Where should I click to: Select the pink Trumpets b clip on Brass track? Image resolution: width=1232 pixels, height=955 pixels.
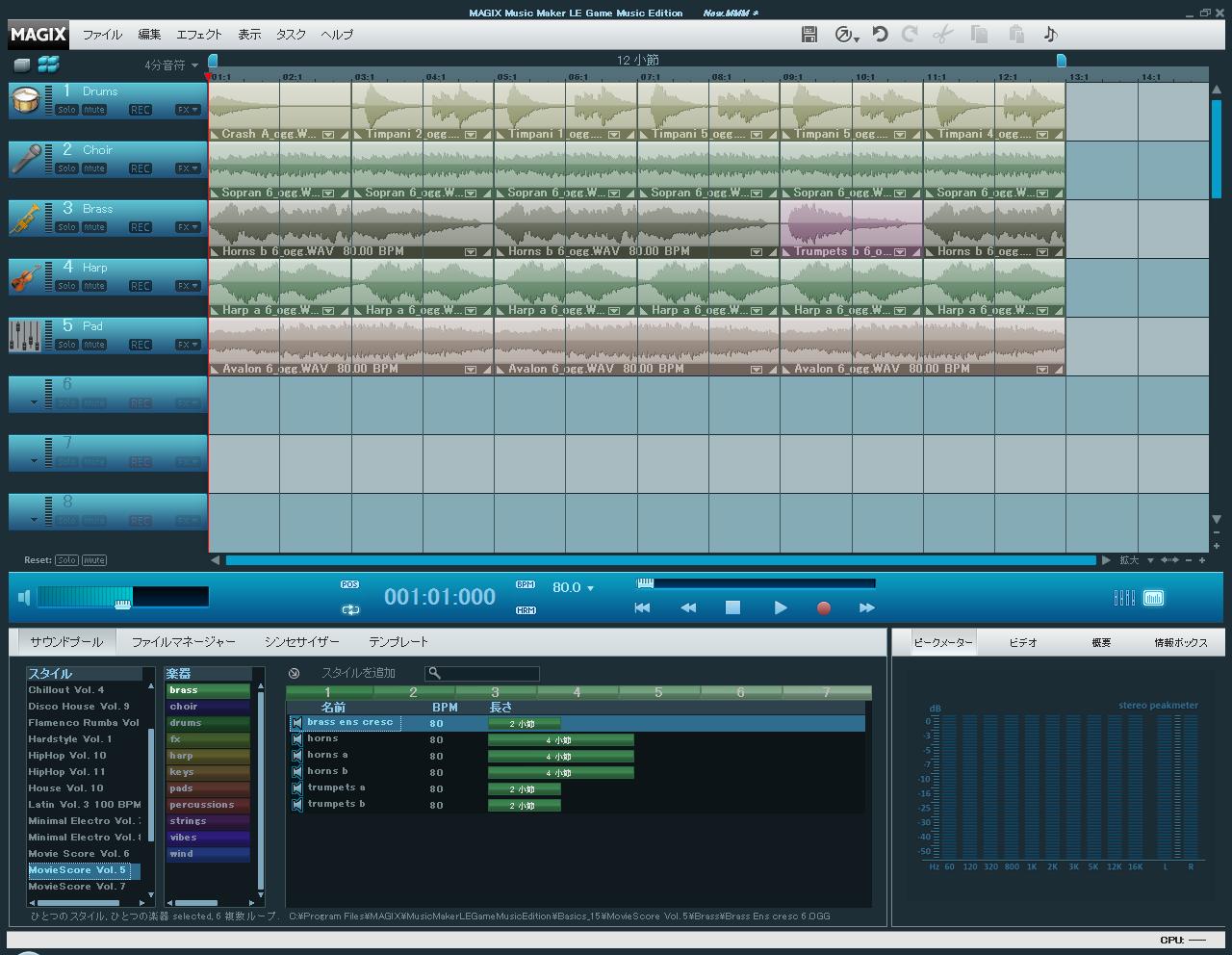coord(851,229)
